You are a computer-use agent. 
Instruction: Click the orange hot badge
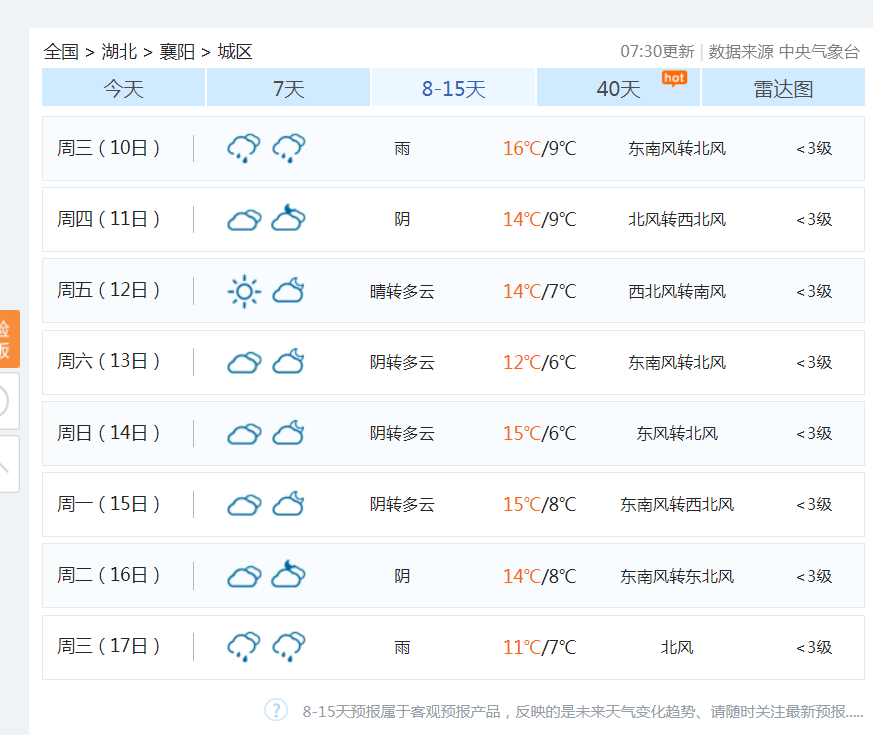[x=674, y=78]
